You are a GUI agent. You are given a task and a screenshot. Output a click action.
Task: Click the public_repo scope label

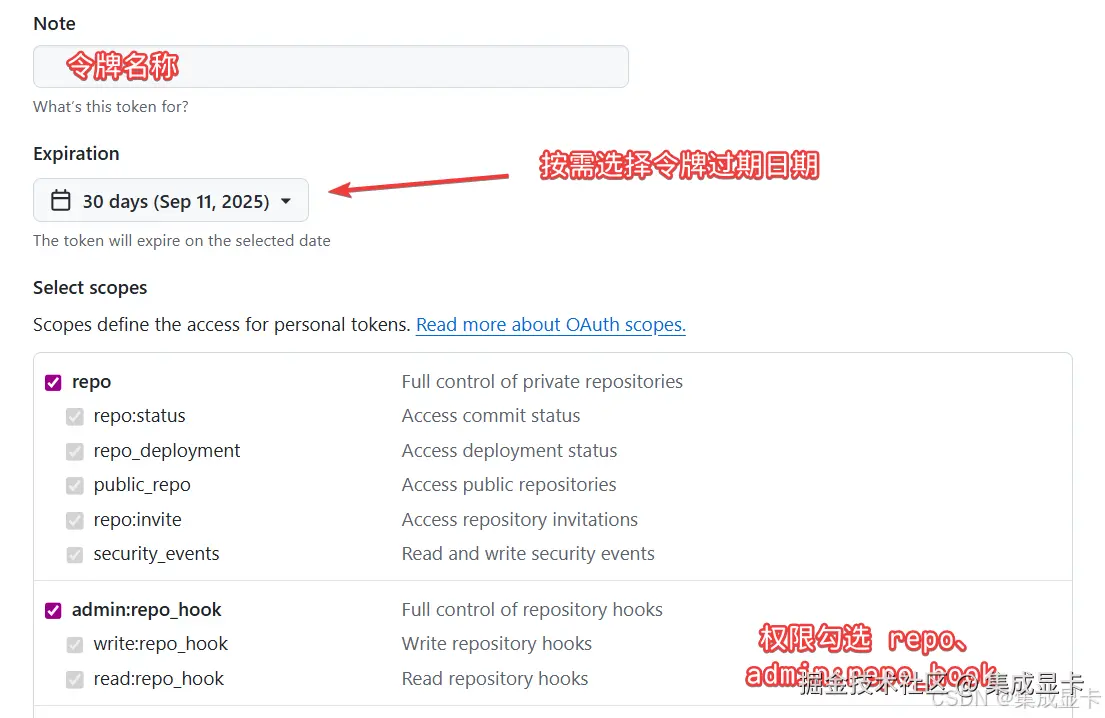tap(142, 485)
